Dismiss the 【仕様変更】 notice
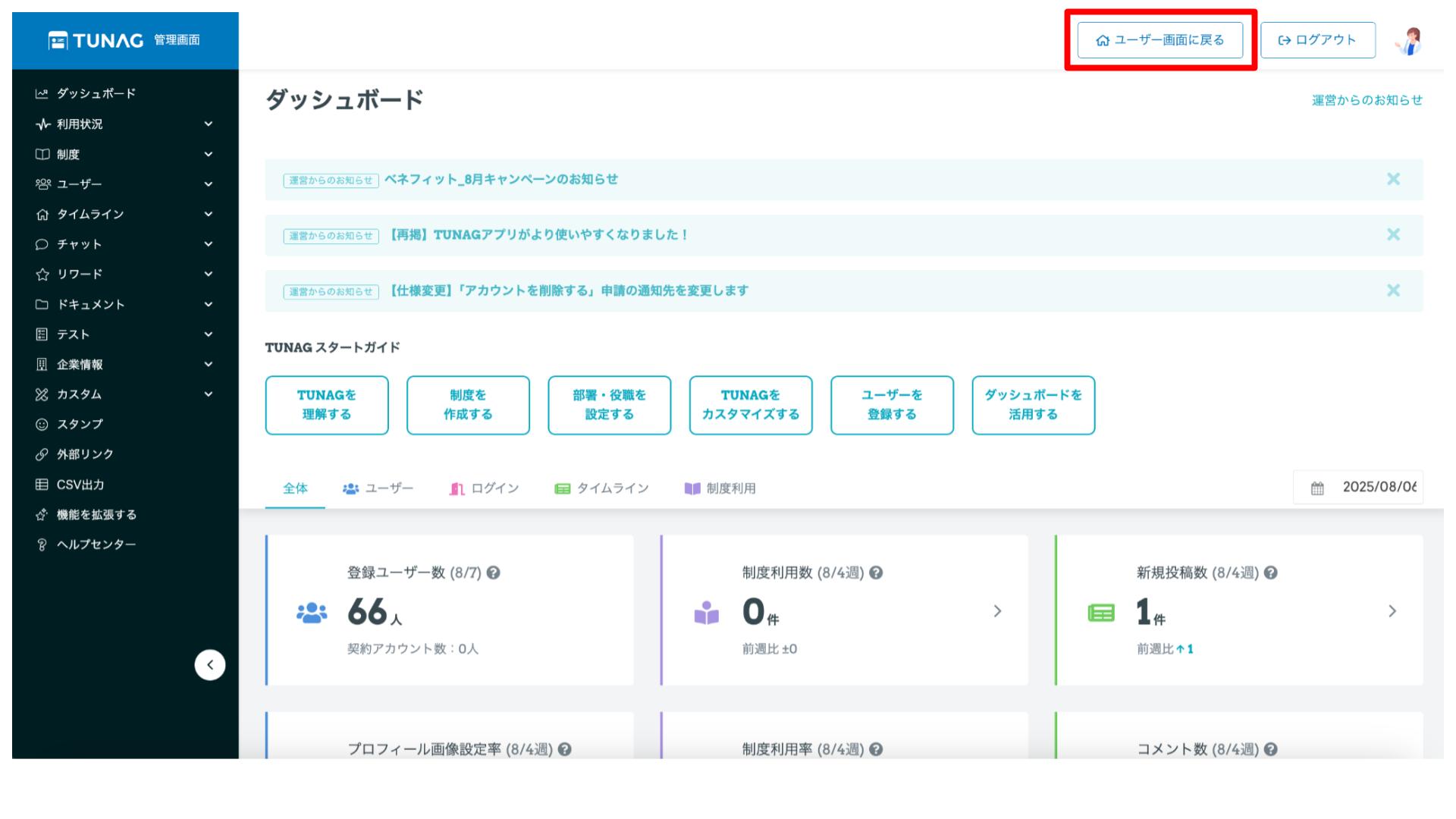Image resolution: width=1456 pixels, height=819 pixels. click(1393, 290)
